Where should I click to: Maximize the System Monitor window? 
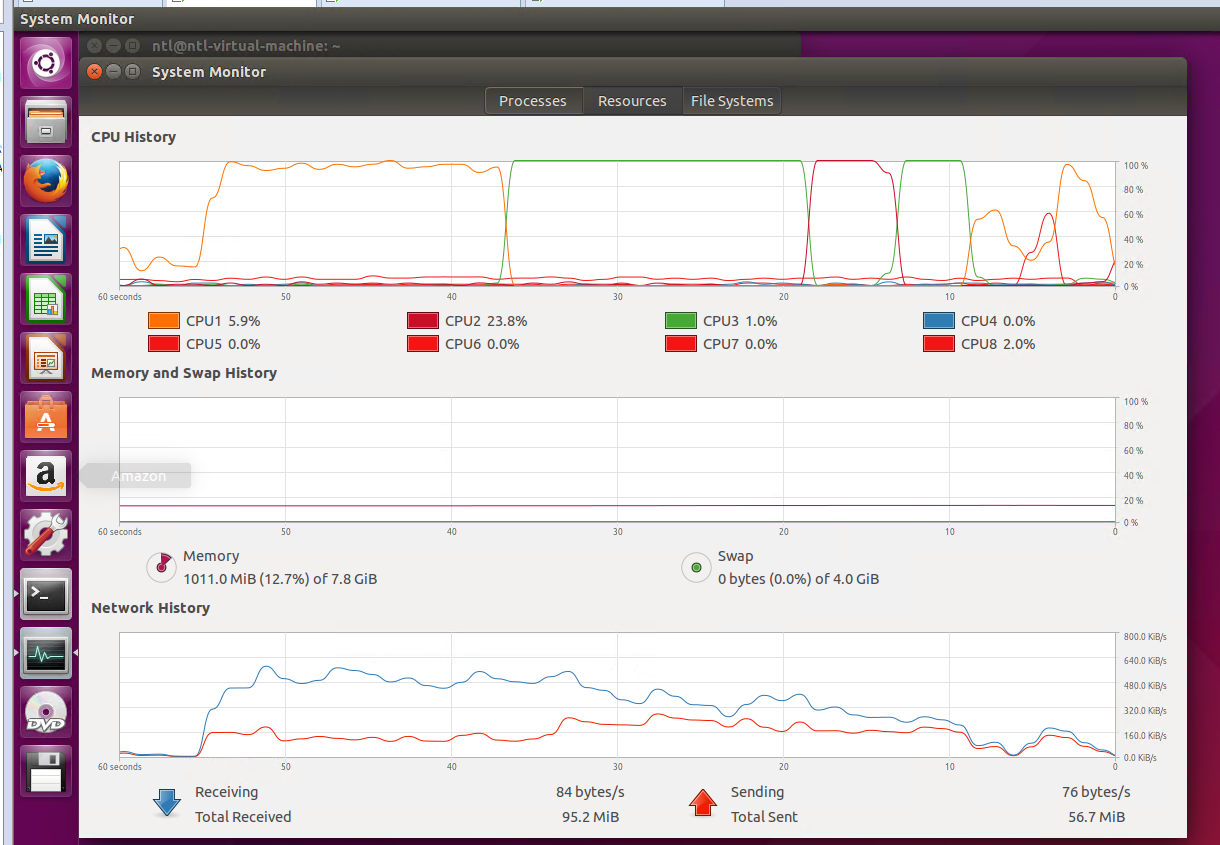click(132, 72)
